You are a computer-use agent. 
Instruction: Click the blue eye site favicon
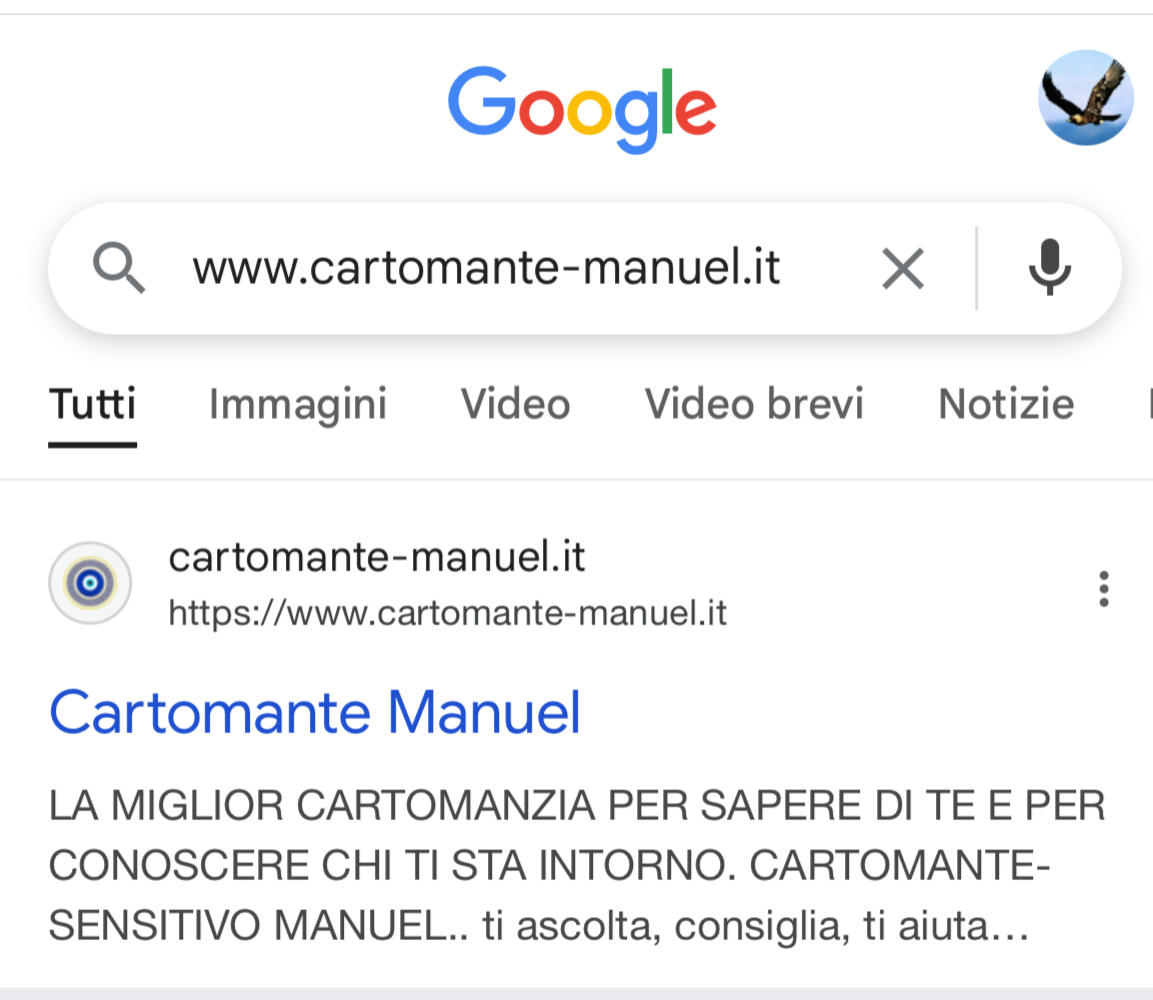point(90,583)
